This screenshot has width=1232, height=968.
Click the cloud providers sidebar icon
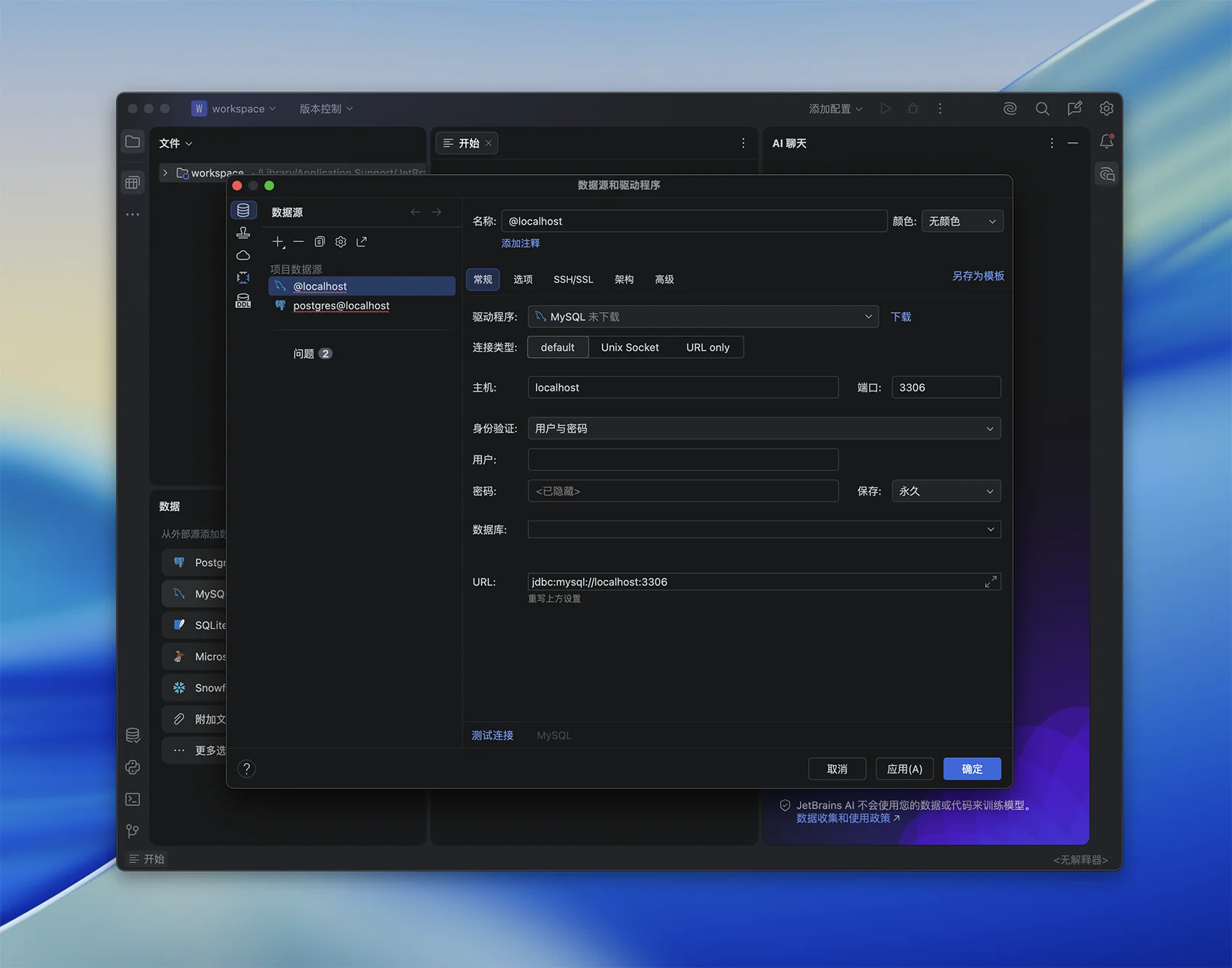coord(244,256)
